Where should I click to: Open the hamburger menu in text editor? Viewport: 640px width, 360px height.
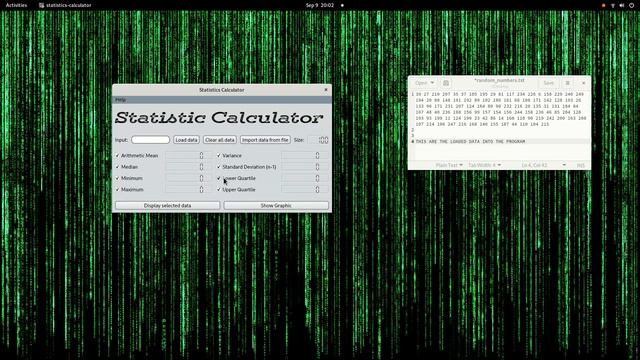567,83
